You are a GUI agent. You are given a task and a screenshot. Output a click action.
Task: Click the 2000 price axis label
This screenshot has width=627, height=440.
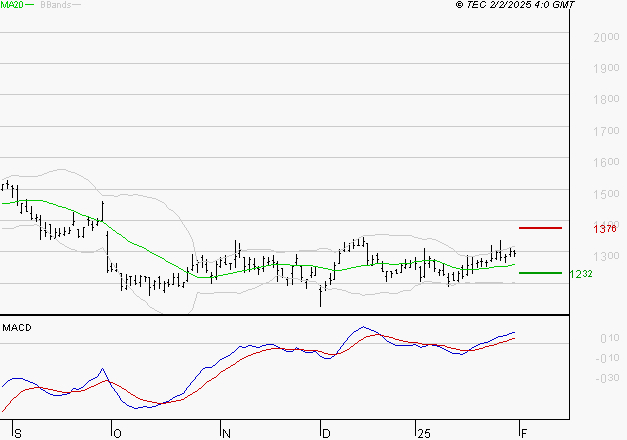tap(606, 38)
